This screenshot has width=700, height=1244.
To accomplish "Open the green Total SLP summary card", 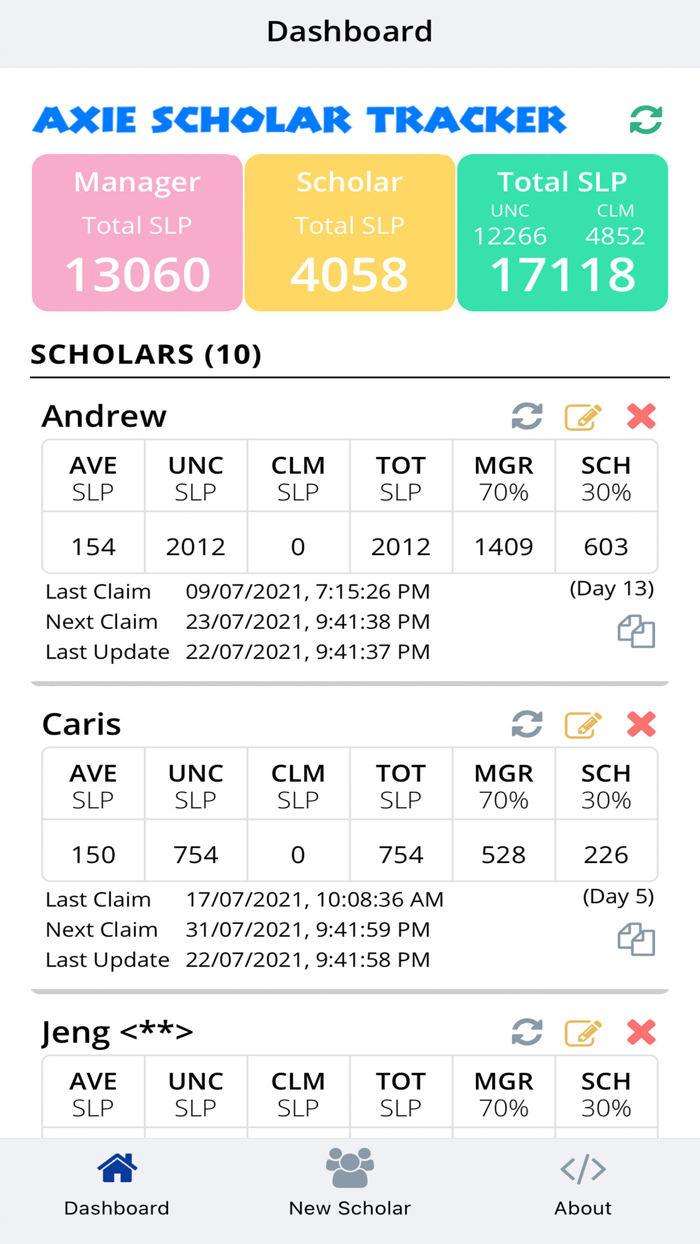I will (x=562, y=232).
